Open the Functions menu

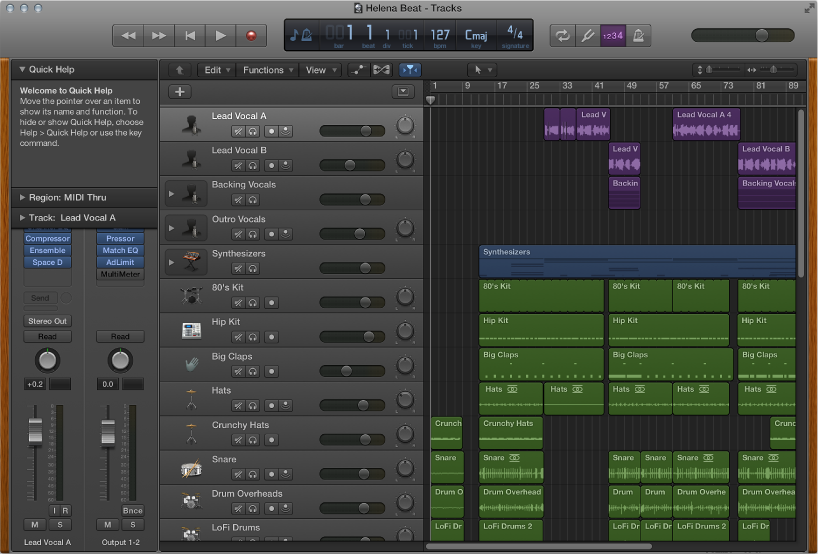pos(268,70)
